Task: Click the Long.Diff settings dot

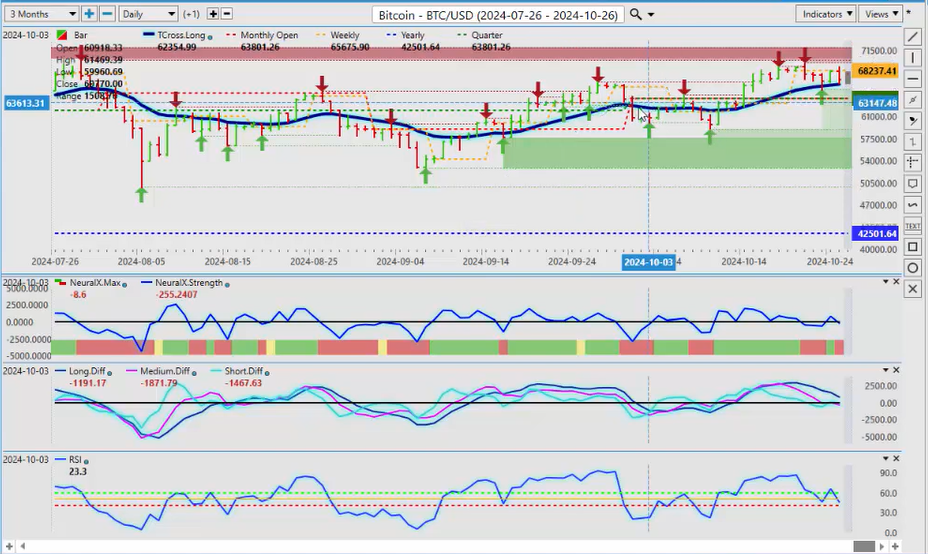Action: (109, 373)
